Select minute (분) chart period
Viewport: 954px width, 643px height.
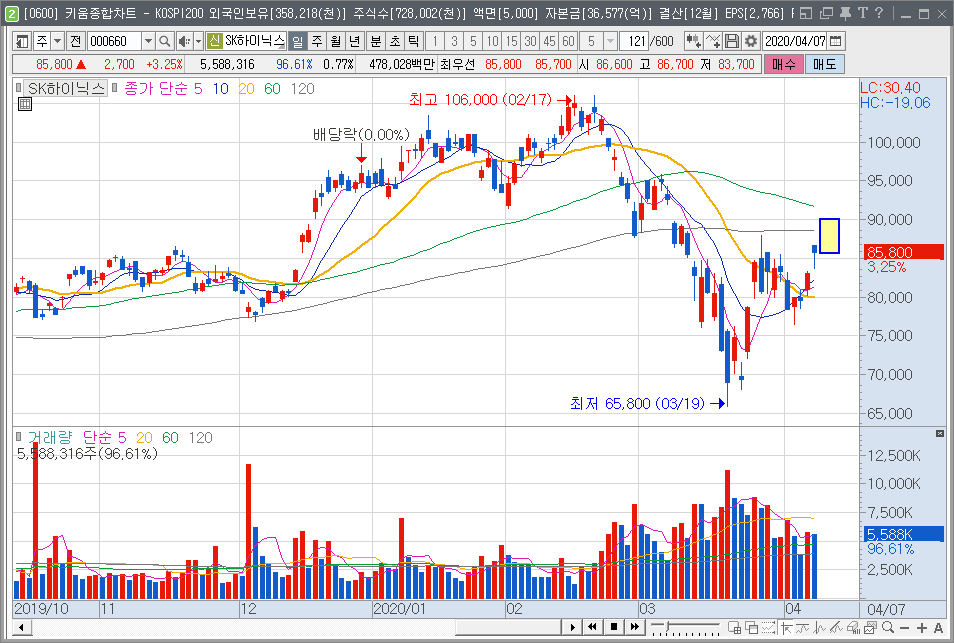pos(376,41)
